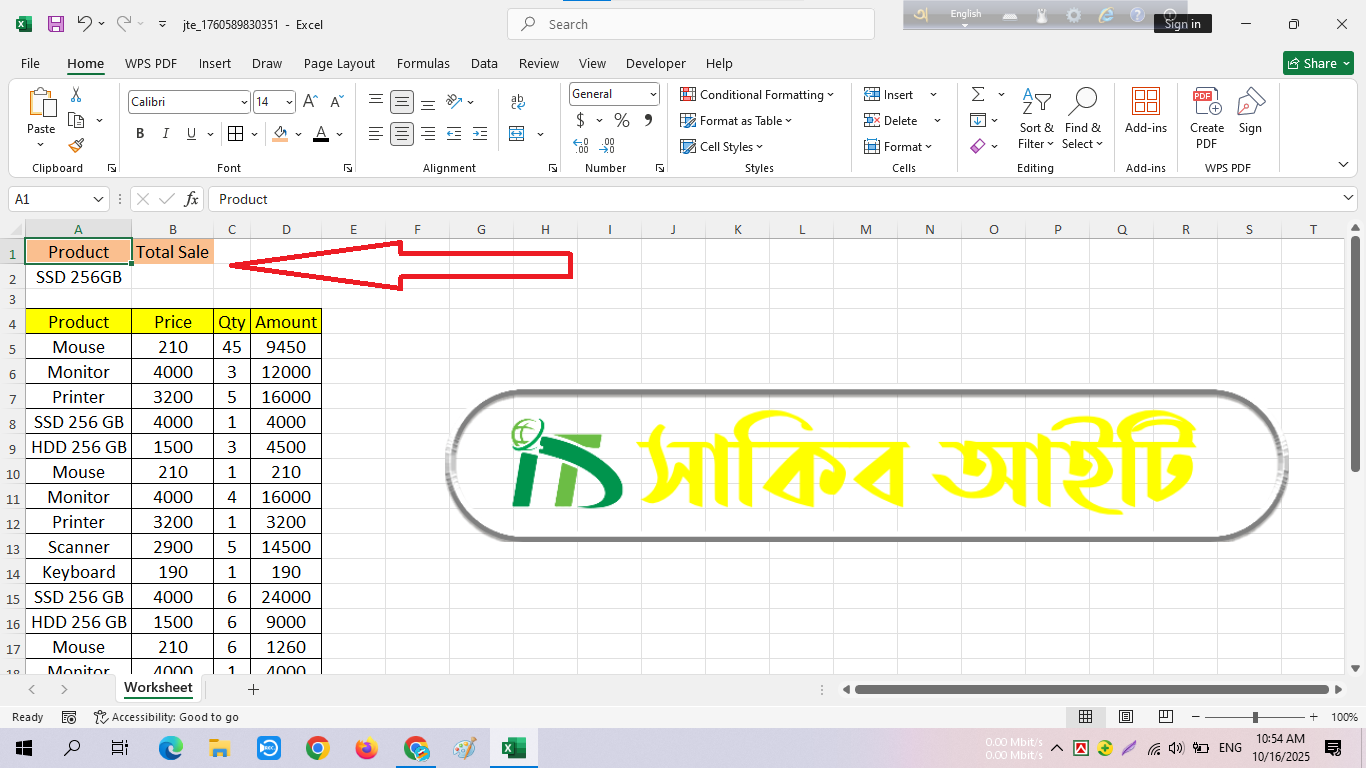Viewport: 1366px width, 768px height.
Task: Click the Increase Font Size icon
Action: coord(311,102)
